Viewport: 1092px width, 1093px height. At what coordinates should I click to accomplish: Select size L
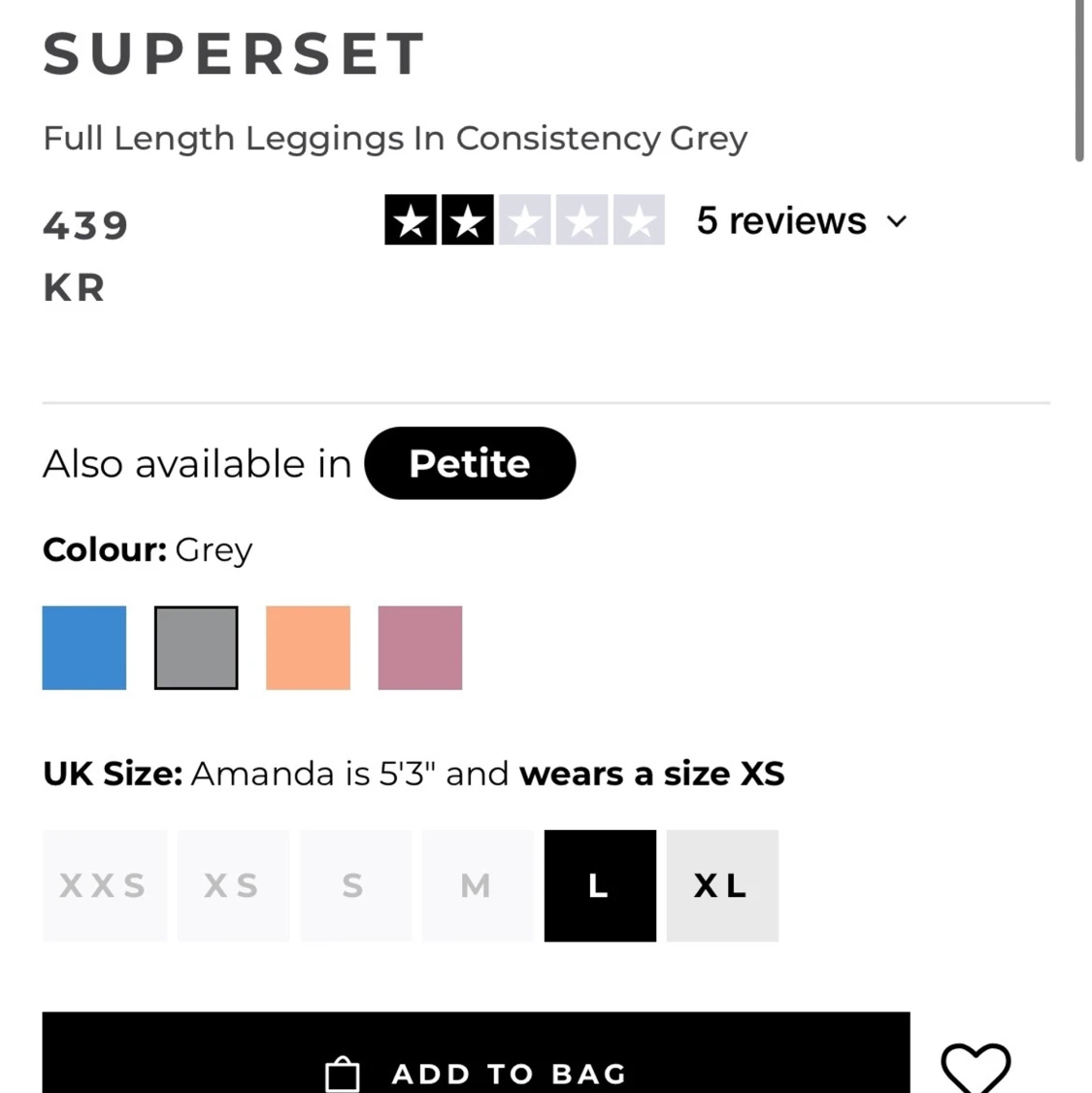pos(600,885)
